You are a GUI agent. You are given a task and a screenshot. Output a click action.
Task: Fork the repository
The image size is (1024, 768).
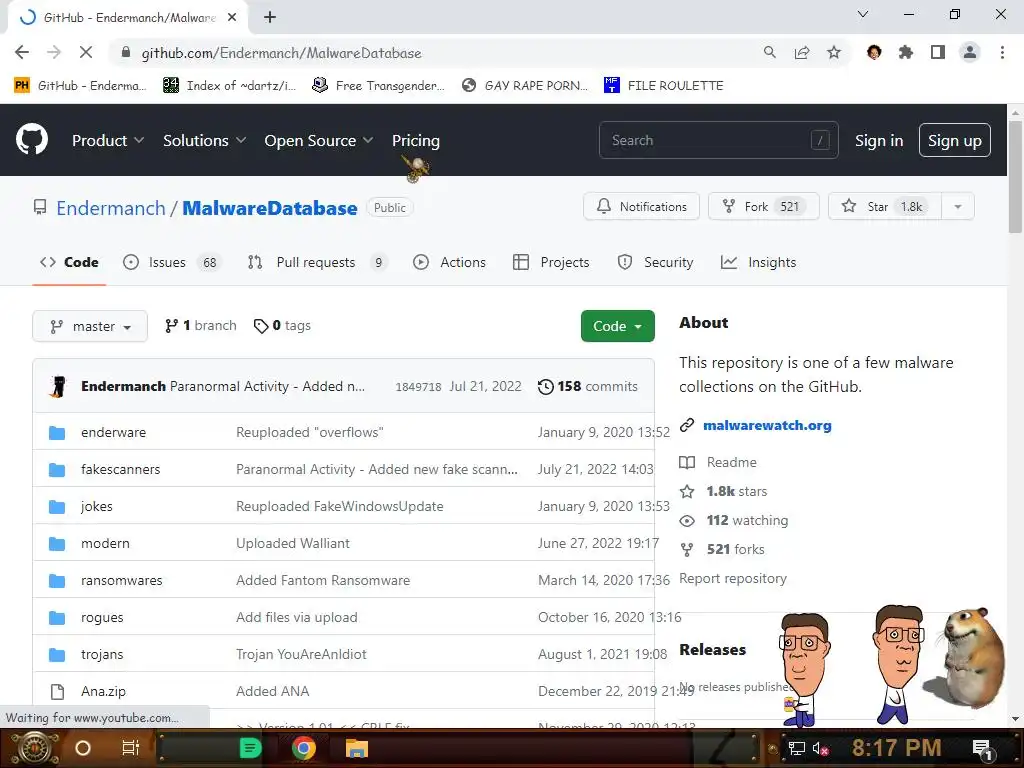pyautogui.click(x=763, y=207)
